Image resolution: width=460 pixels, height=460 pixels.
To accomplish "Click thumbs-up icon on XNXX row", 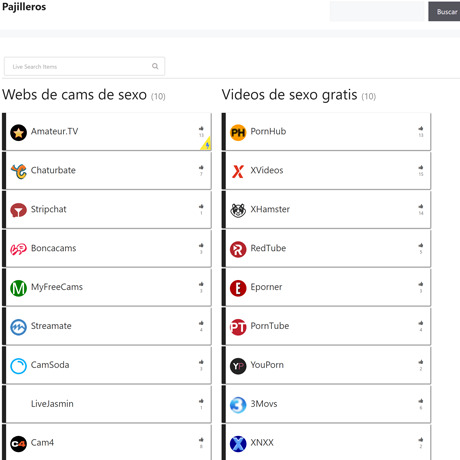I will 421,440.
